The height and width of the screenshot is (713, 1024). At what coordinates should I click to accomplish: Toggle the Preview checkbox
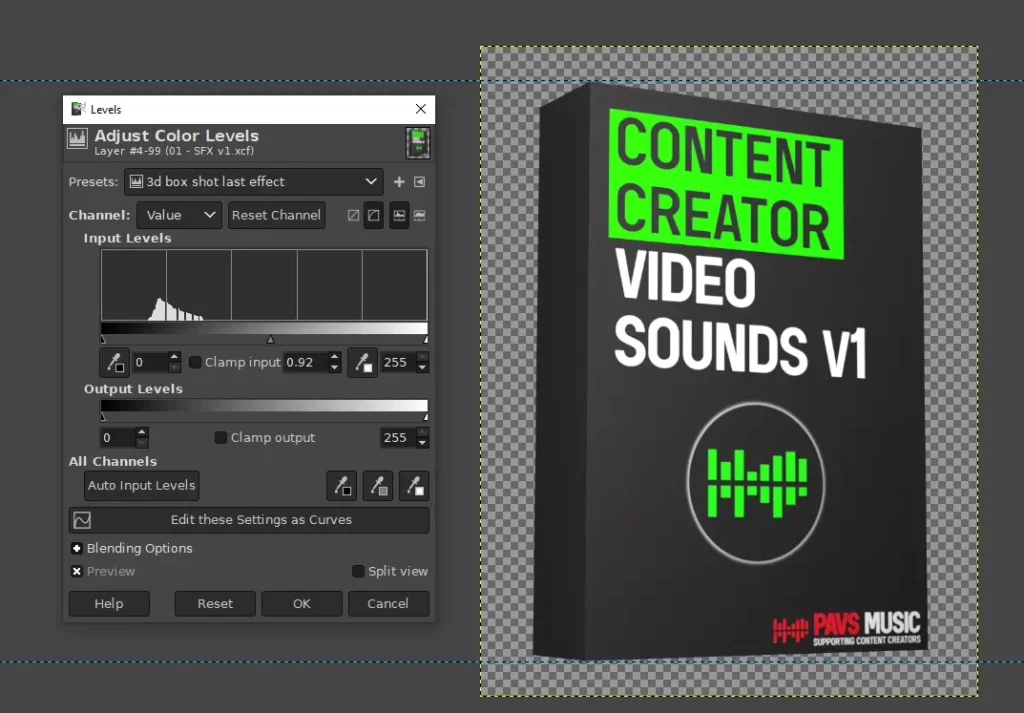point(77,571)
